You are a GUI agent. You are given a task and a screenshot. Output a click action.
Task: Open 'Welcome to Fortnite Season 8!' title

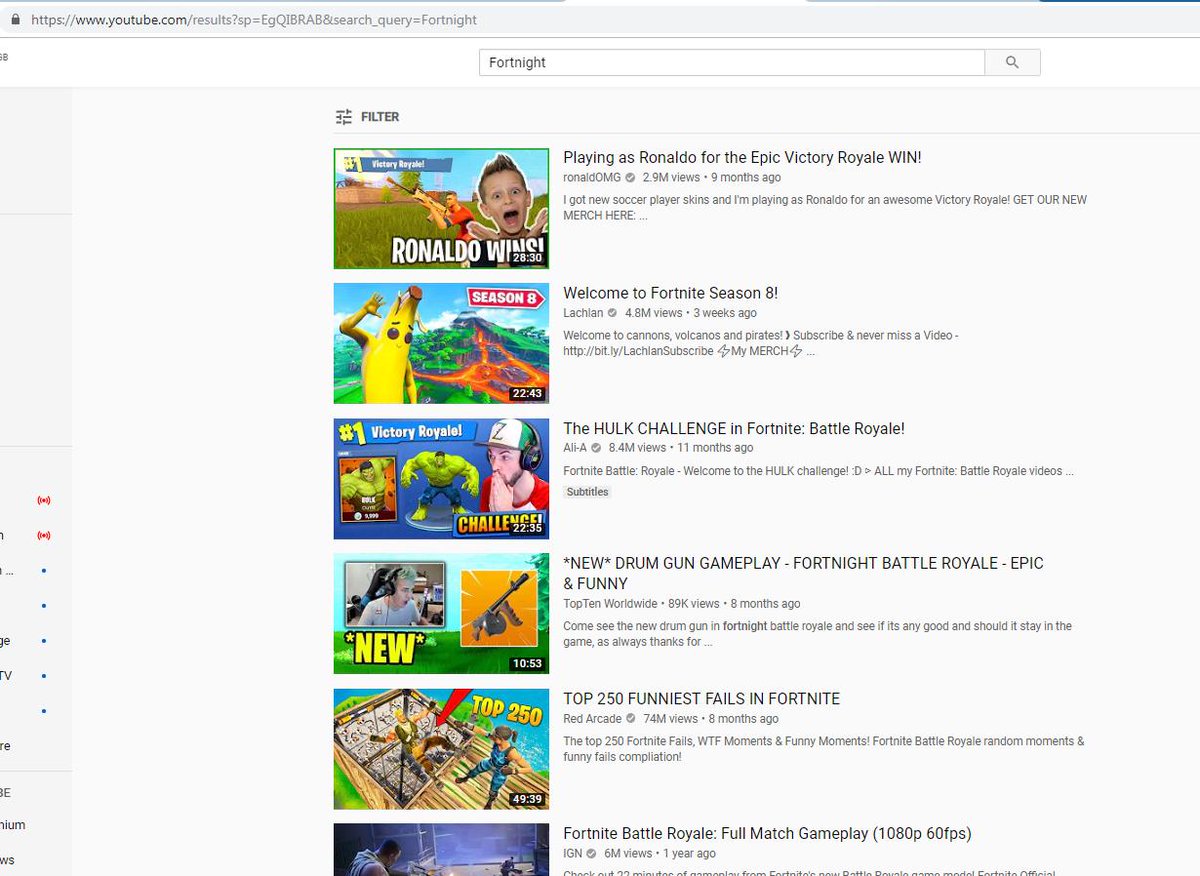click(670, 293)
